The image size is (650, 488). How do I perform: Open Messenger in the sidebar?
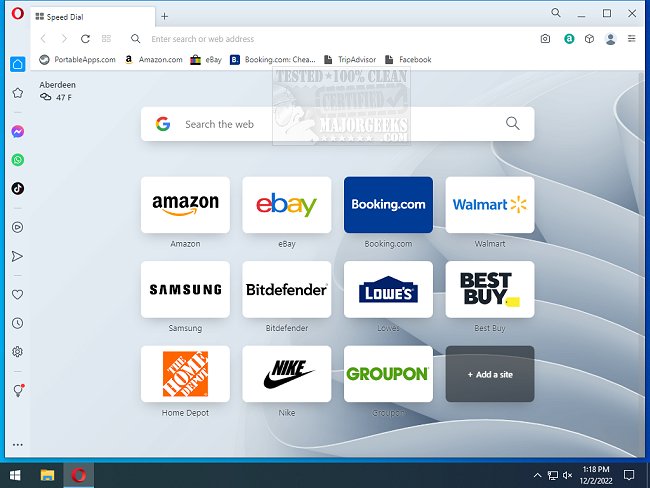[x=17, y=132]
